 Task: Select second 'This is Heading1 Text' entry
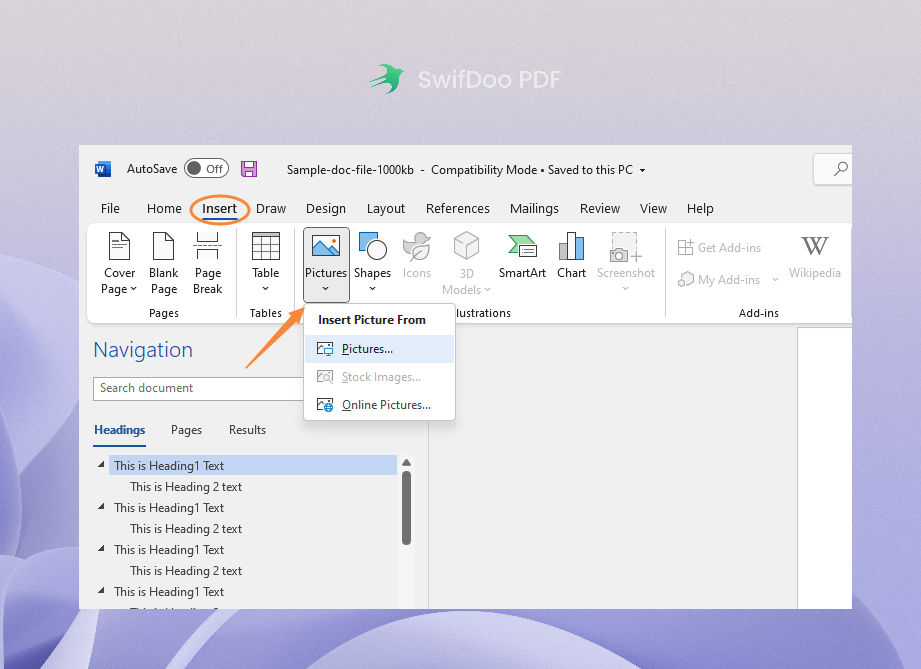point(169,508)
